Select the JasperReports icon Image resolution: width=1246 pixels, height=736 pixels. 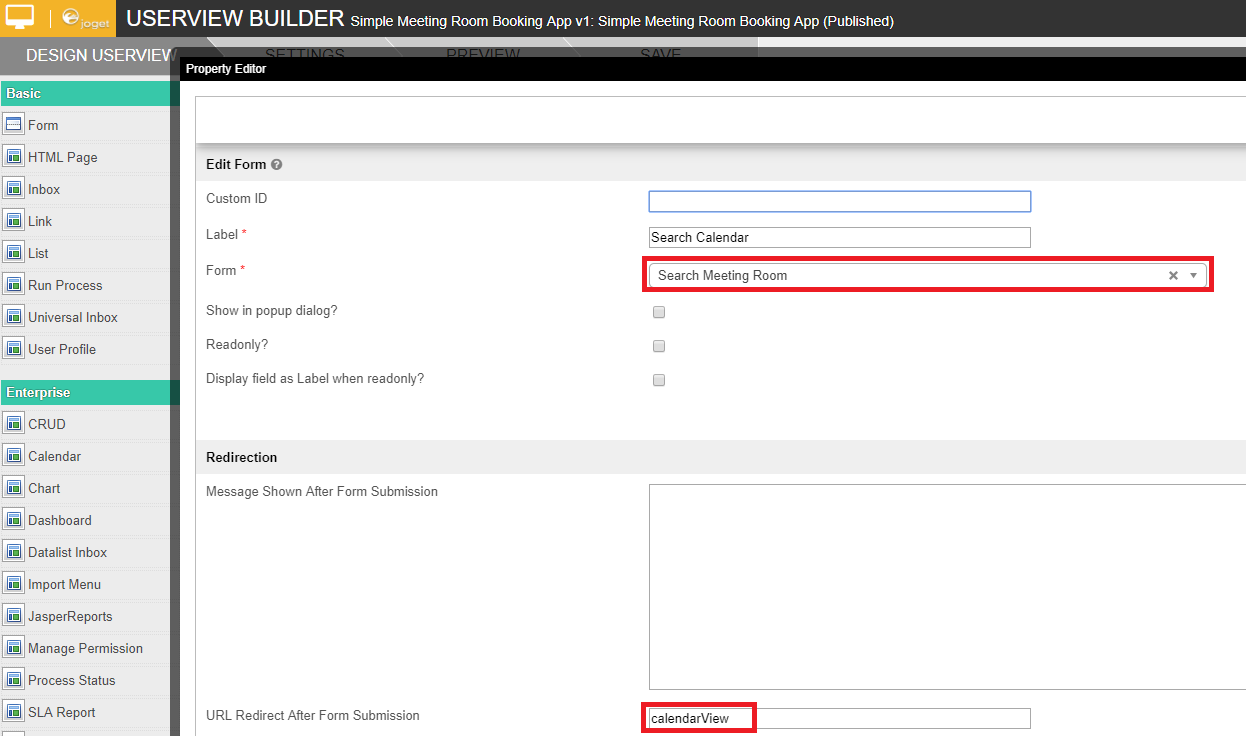pyautogui.click(x=13, y=616)
